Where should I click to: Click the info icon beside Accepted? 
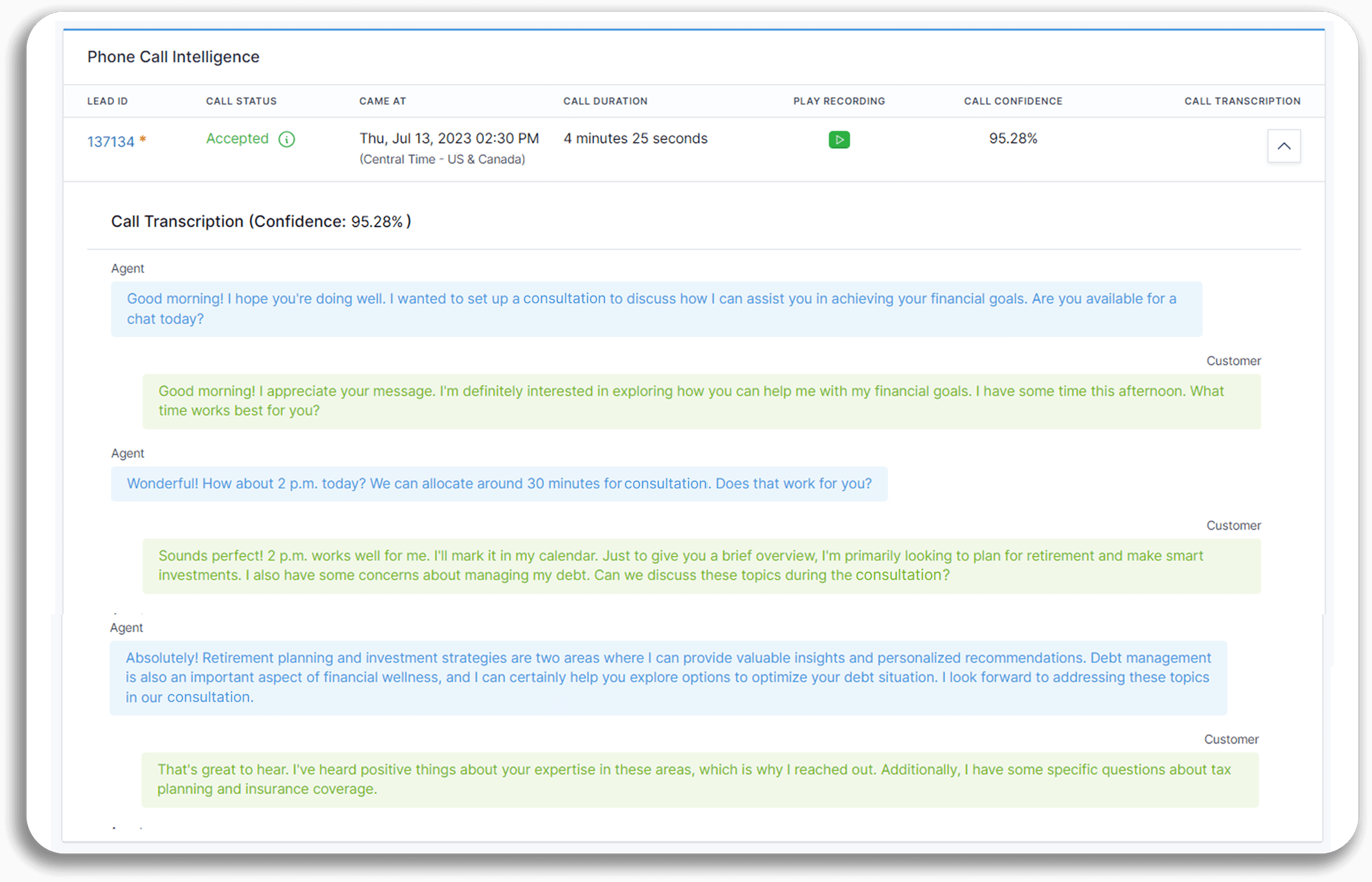pos(286,139)
